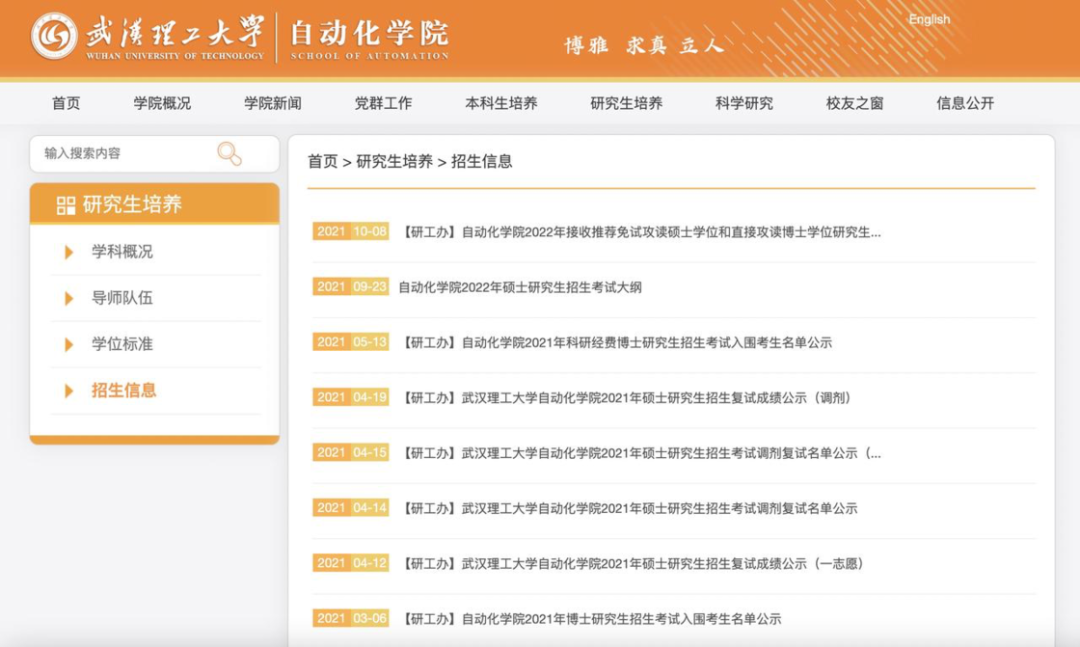
Task: Click the magnifying glass search icon
Action: 229,154
